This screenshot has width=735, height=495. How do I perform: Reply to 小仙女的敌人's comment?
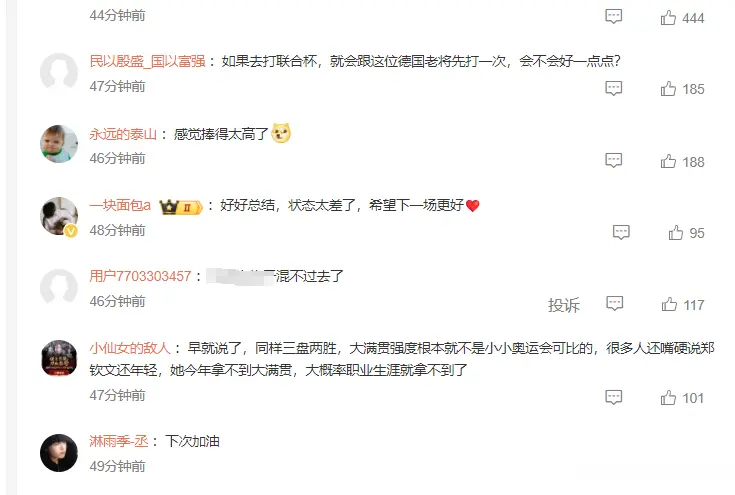point(614,397)
